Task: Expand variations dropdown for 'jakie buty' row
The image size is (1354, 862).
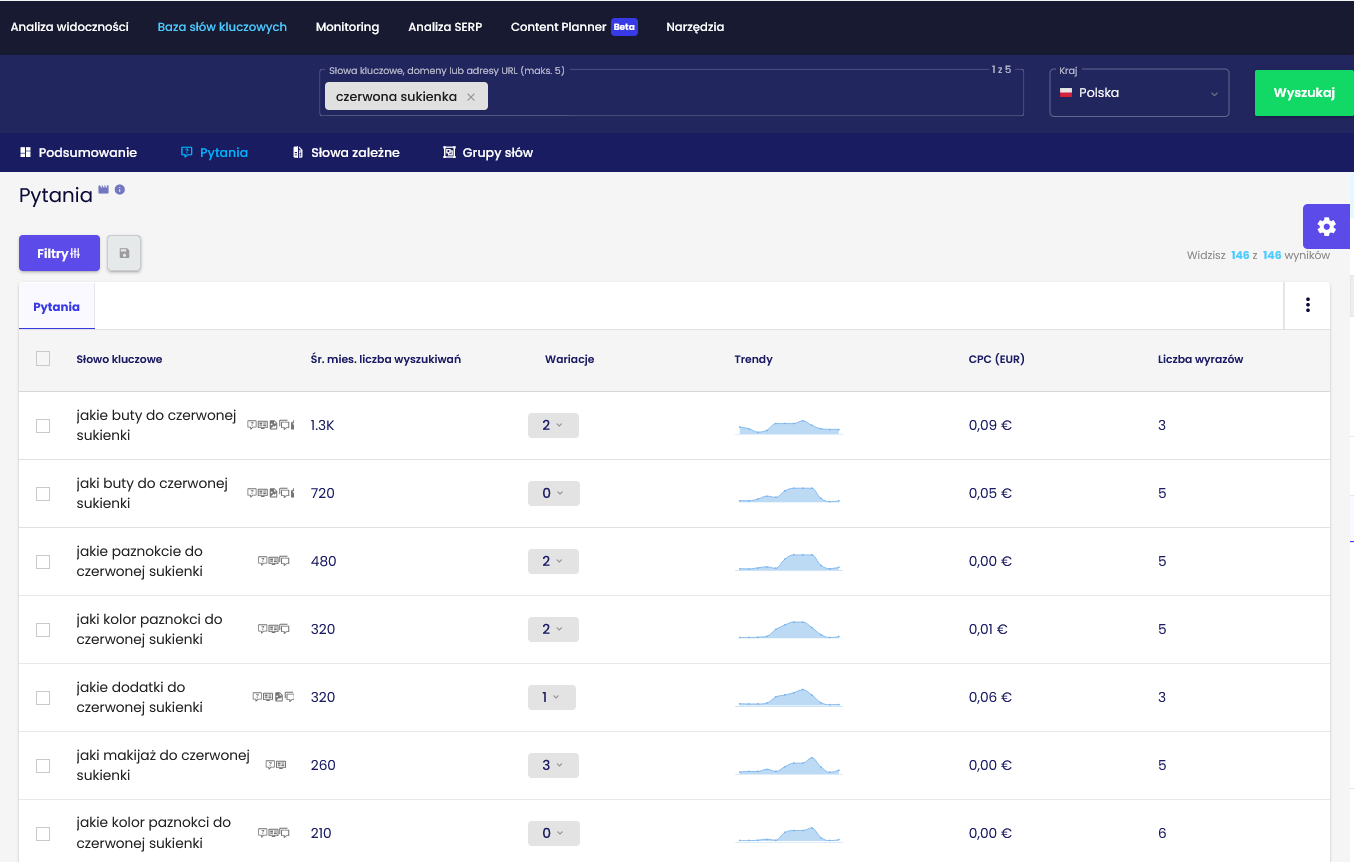Action: click(553, 425)
